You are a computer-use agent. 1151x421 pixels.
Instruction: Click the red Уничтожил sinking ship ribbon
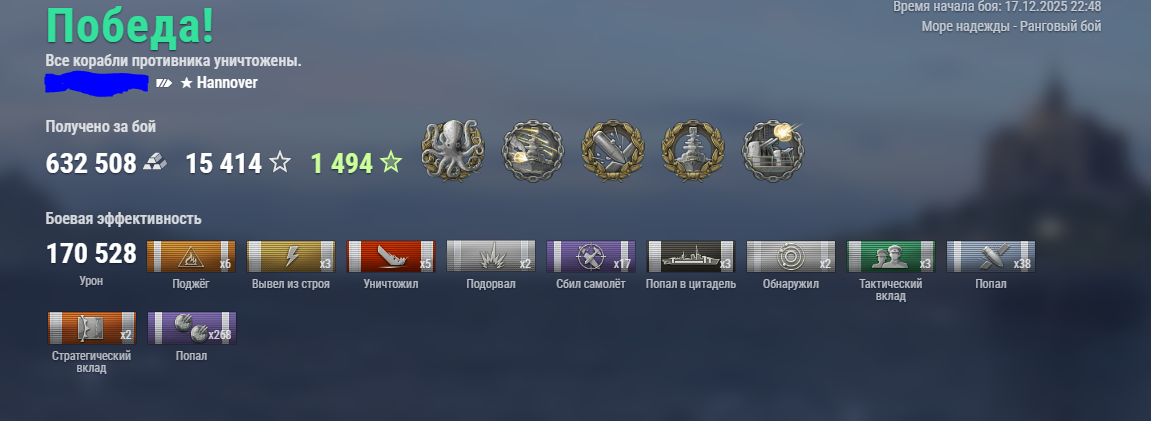coord(391,257)
